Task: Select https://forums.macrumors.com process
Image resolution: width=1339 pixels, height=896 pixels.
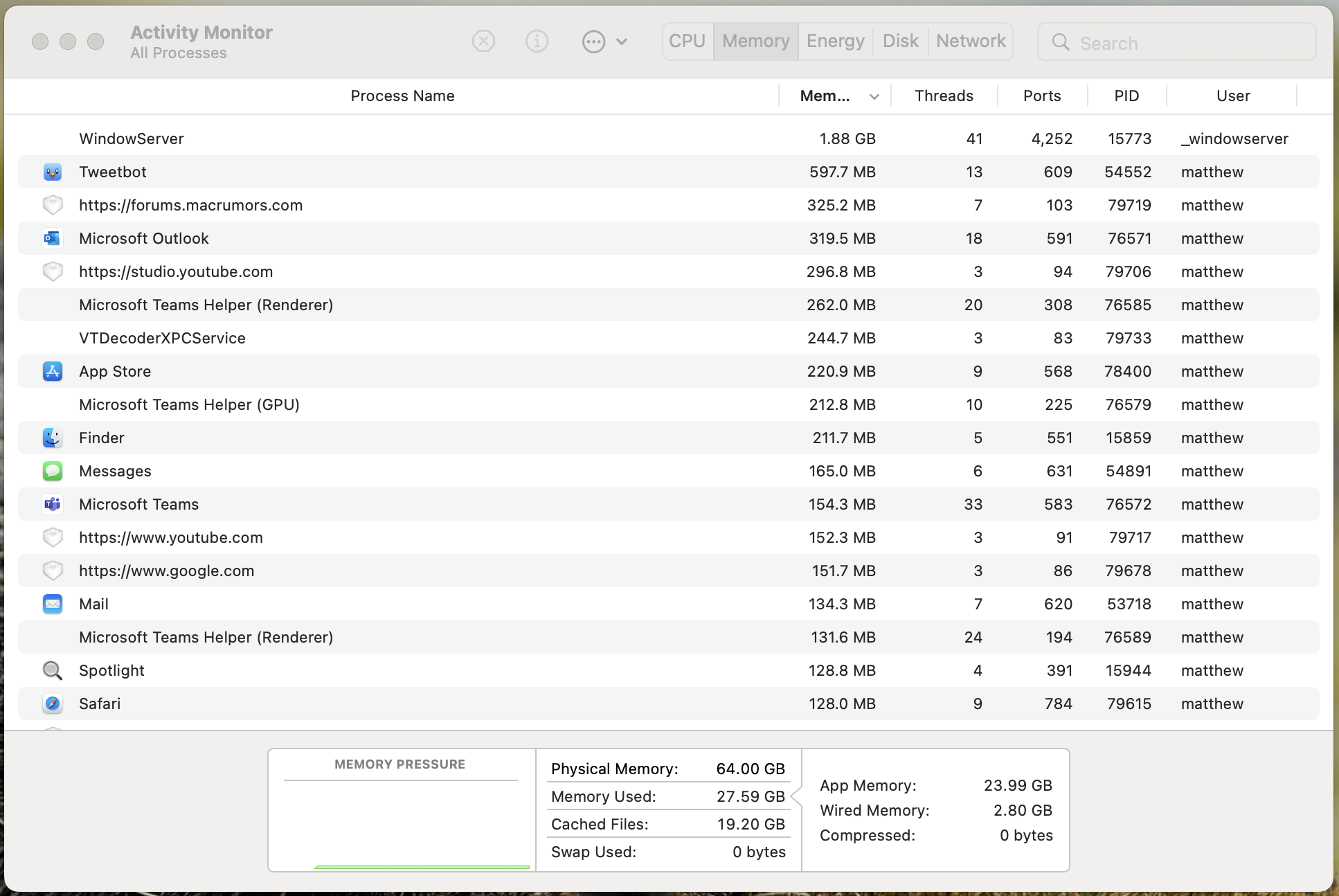Action: tap(191, 205)
